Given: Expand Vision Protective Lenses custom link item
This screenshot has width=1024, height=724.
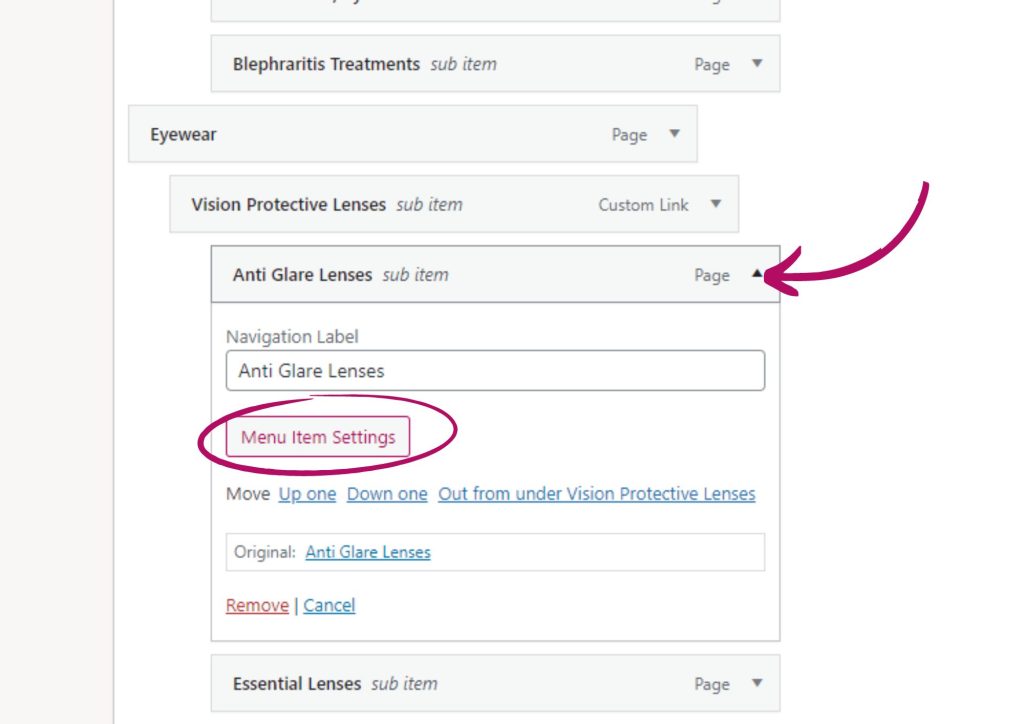Looking at the screenshot, I should (716, 204).
